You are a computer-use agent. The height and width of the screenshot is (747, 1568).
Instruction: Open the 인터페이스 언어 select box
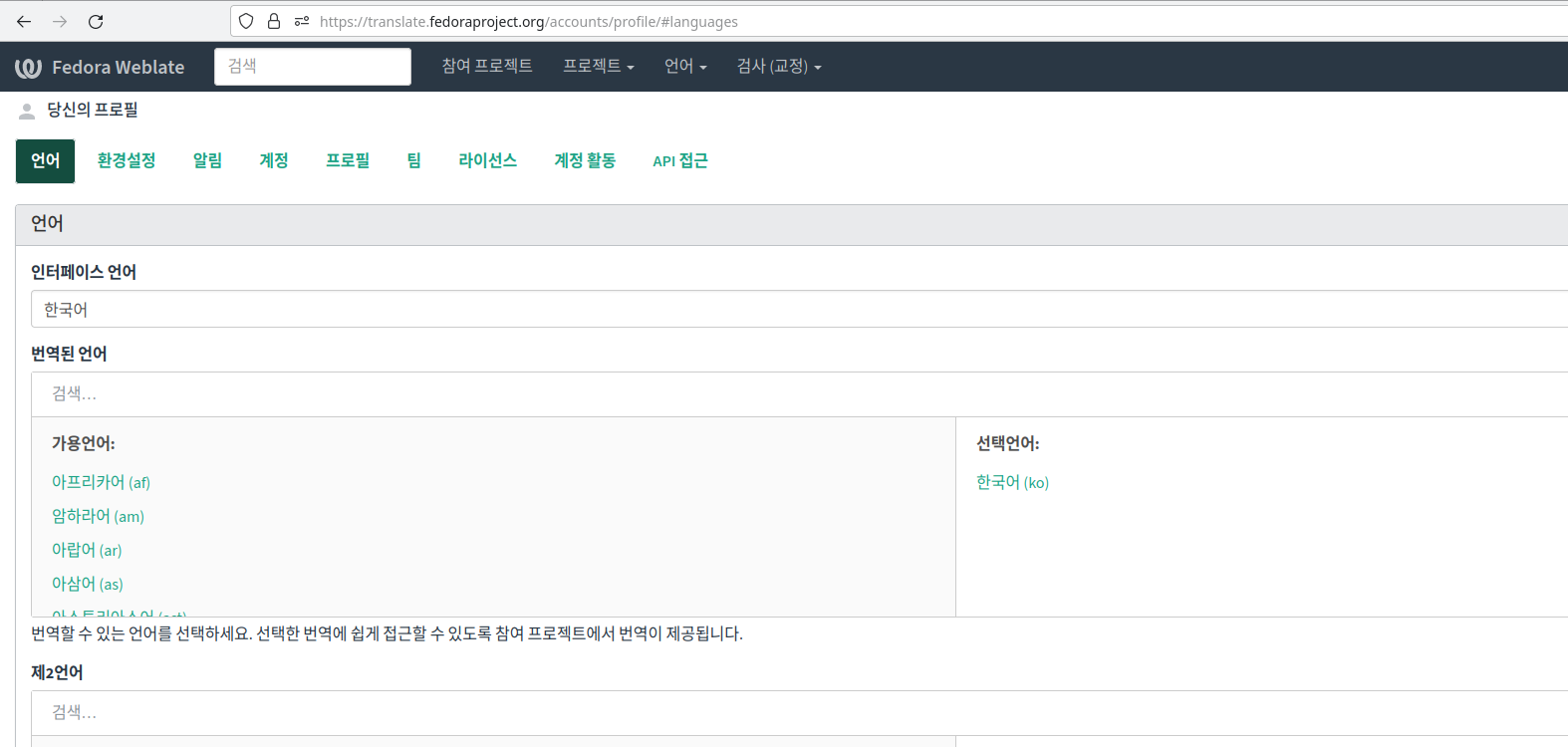click(797, 310)
